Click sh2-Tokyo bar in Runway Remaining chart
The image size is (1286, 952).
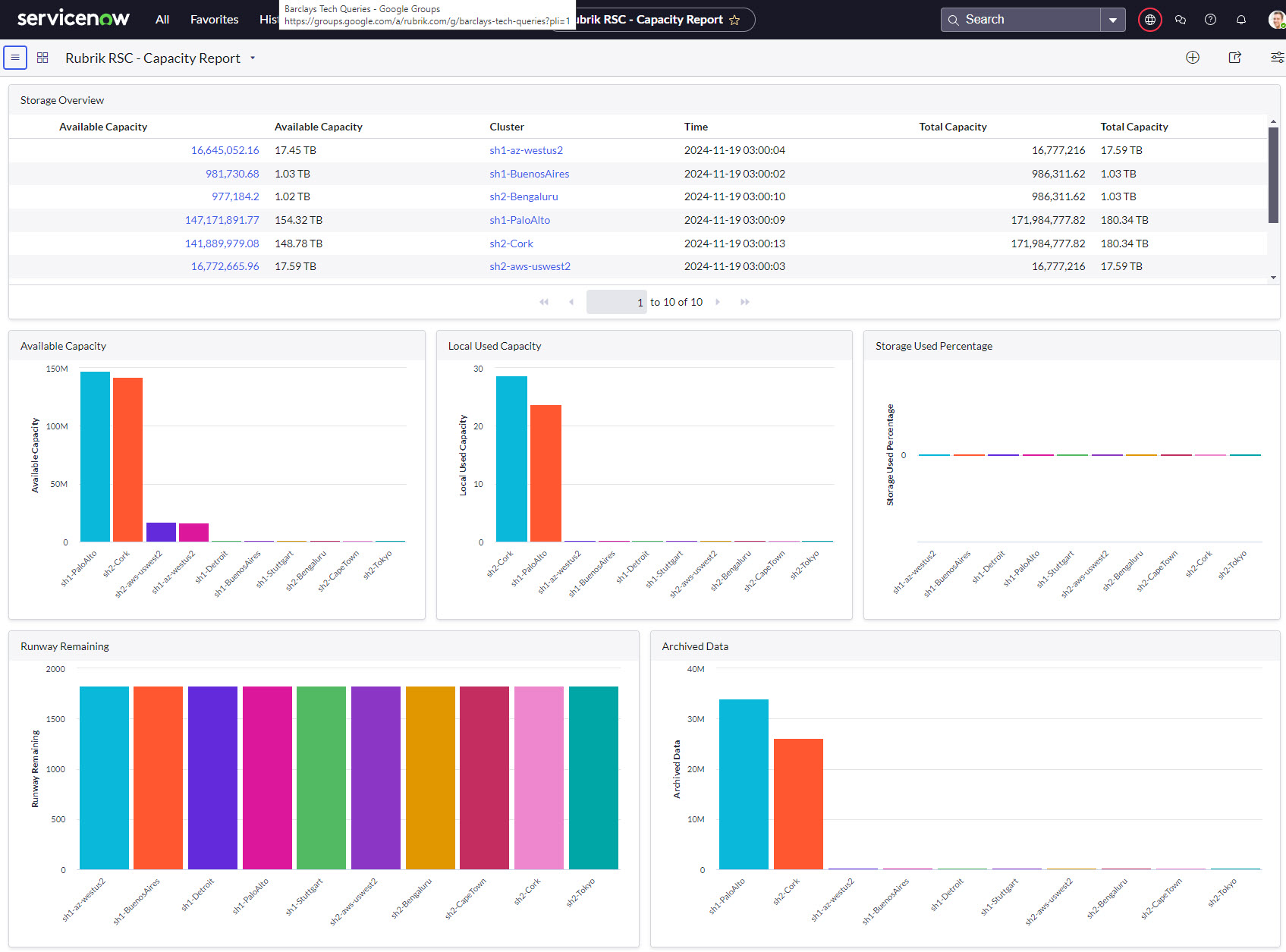(x=593, y=778)
